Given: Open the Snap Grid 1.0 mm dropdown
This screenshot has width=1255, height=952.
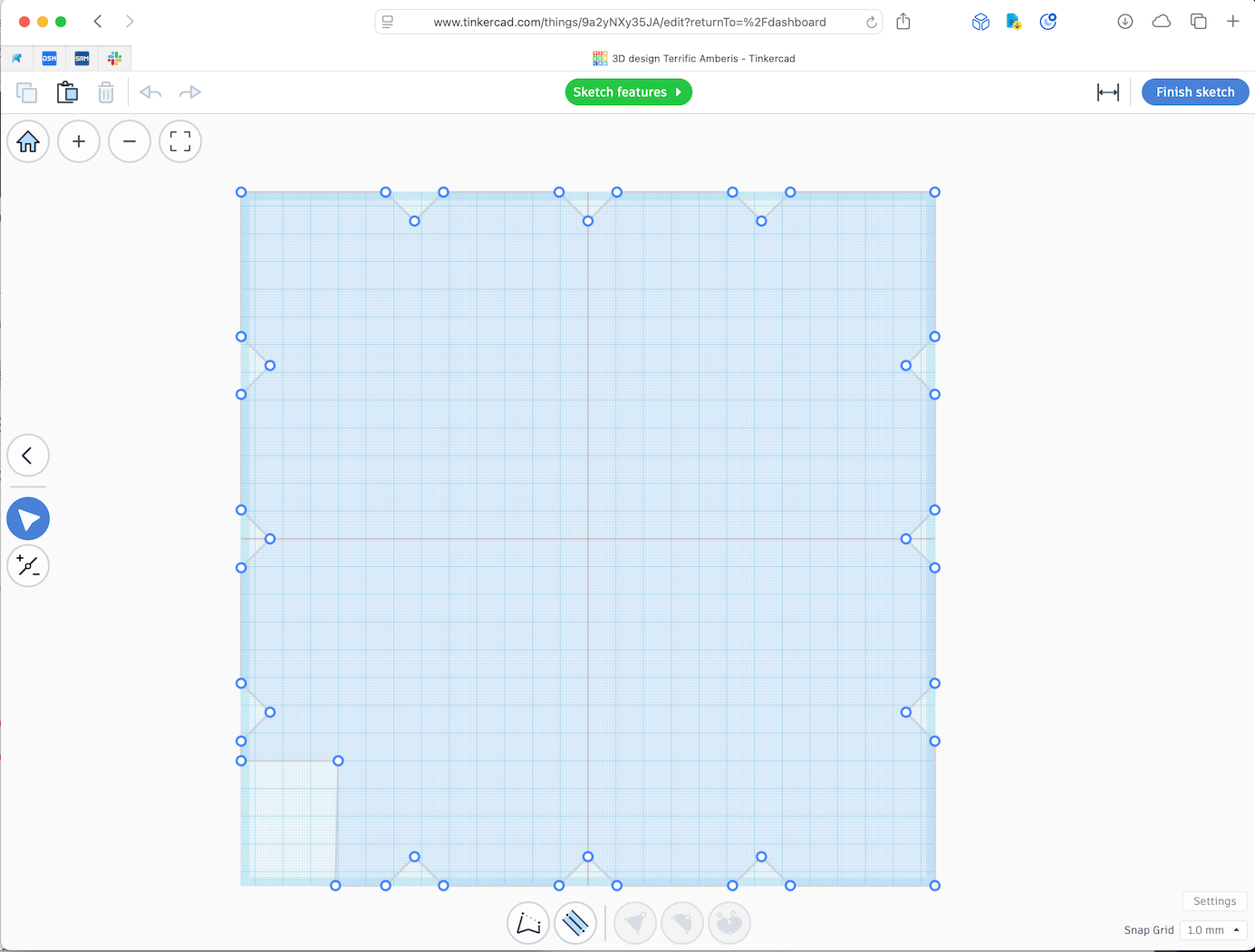Looking at the screenshot, I should pyautogui.click(x=1213, y=930).
